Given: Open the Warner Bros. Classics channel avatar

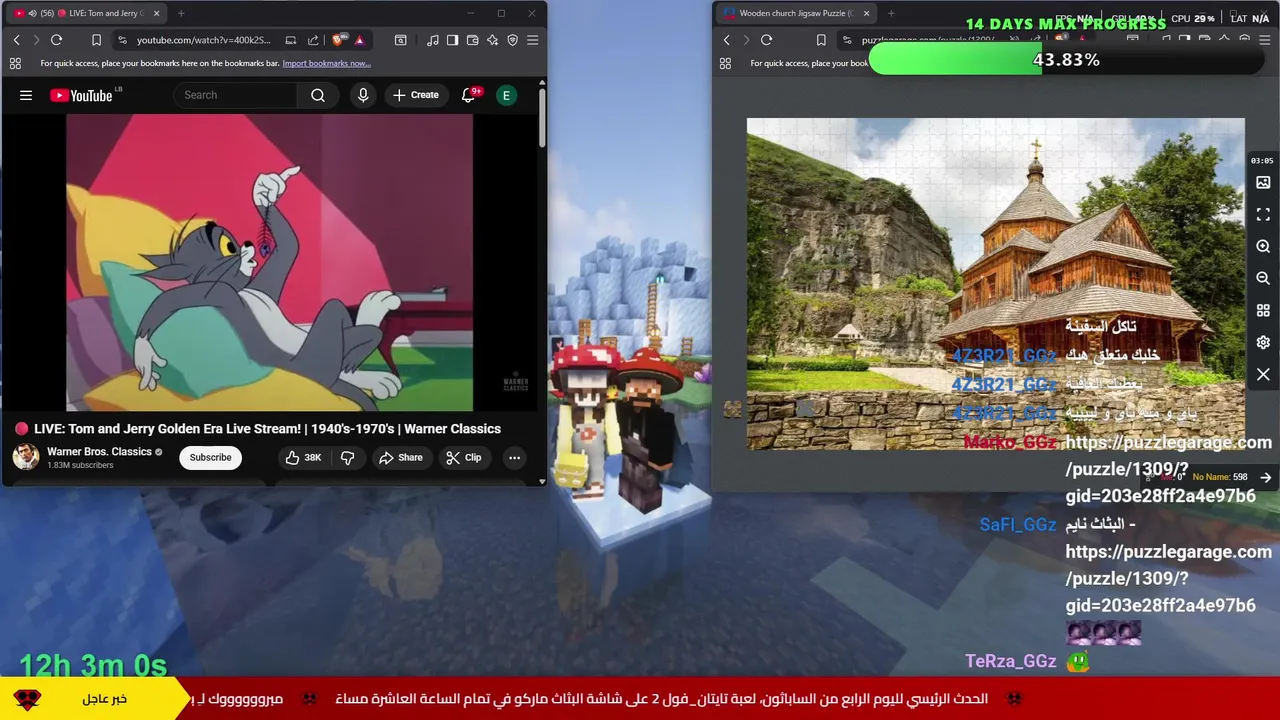Looking at the screenshot, I should tap(26, 457).
